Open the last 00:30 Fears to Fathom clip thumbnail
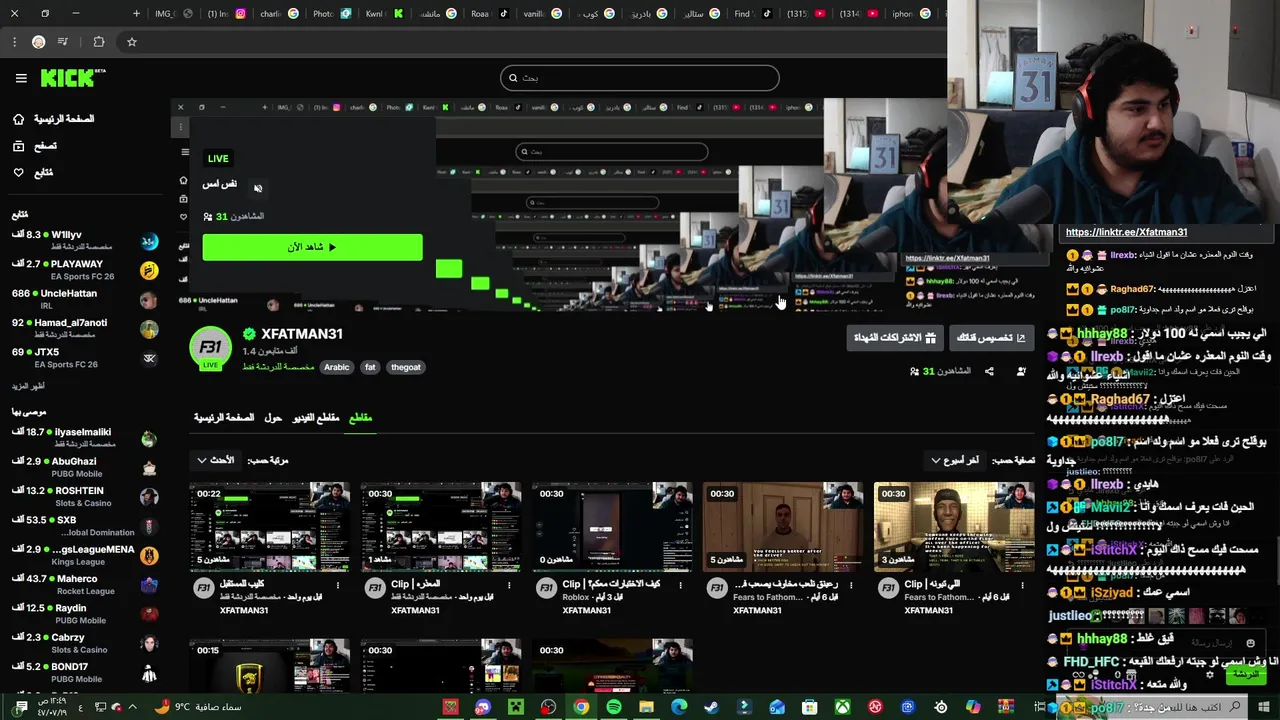The image size is (1280, 720). (x=954, y=527)
